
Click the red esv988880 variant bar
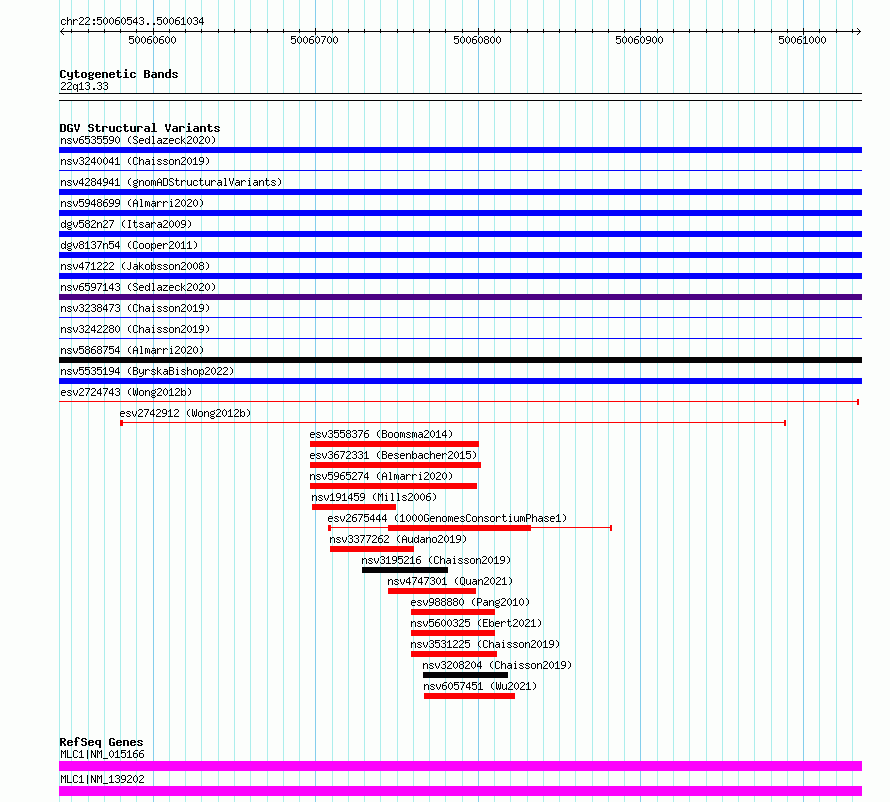(x=453, y=612)
